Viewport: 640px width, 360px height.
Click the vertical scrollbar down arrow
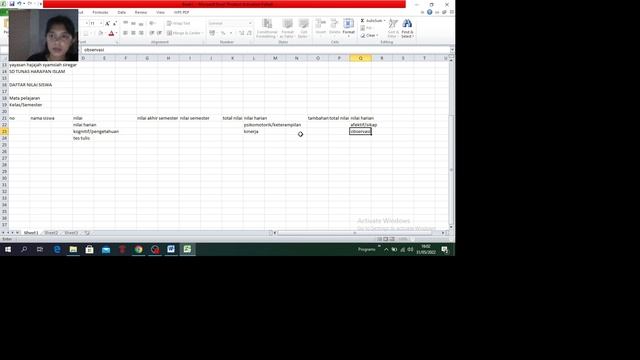[x=451, y=227]
